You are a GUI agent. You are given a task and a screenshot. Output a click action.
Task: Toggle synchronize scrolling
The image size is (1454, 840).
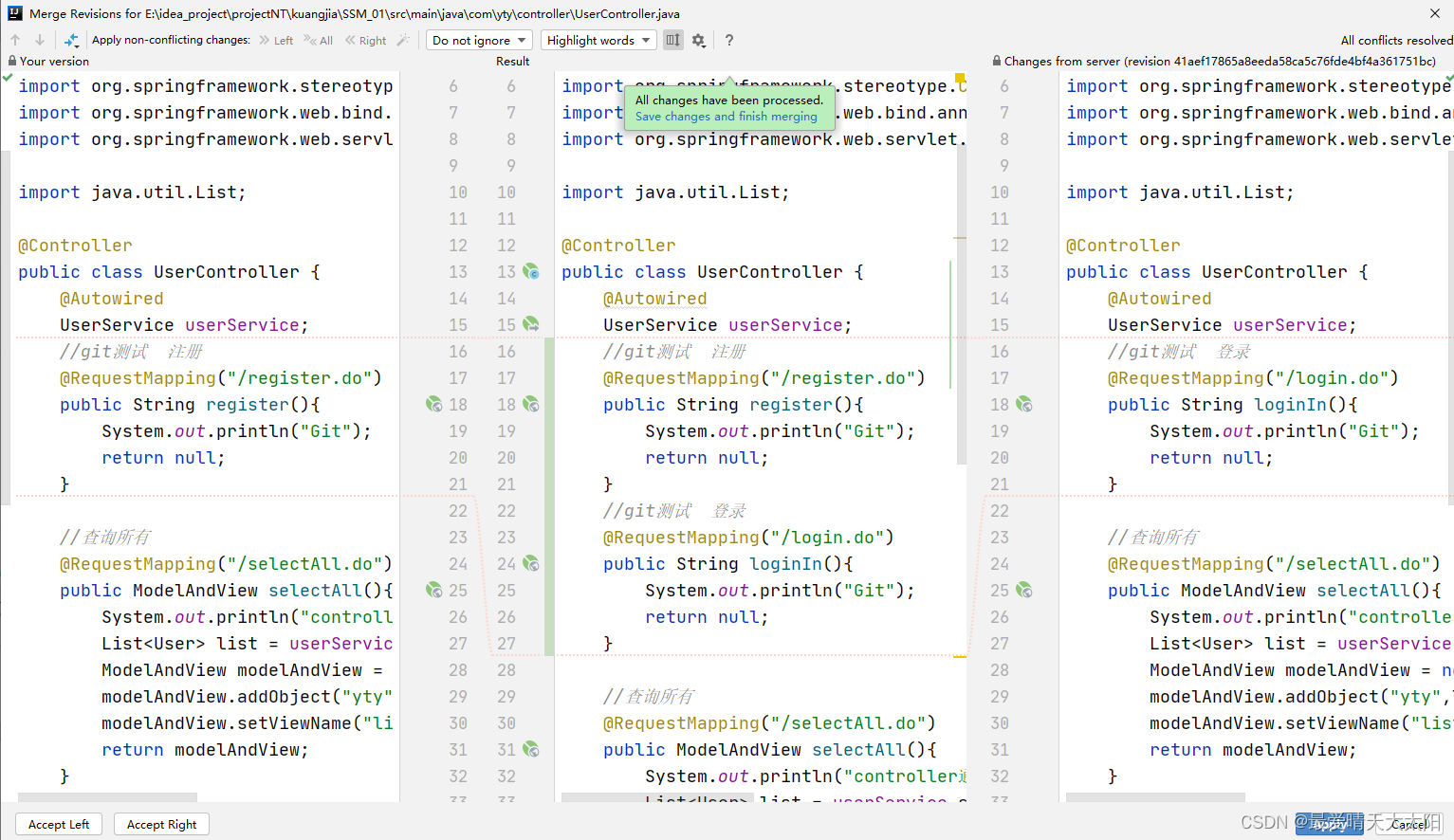[672, 40]
